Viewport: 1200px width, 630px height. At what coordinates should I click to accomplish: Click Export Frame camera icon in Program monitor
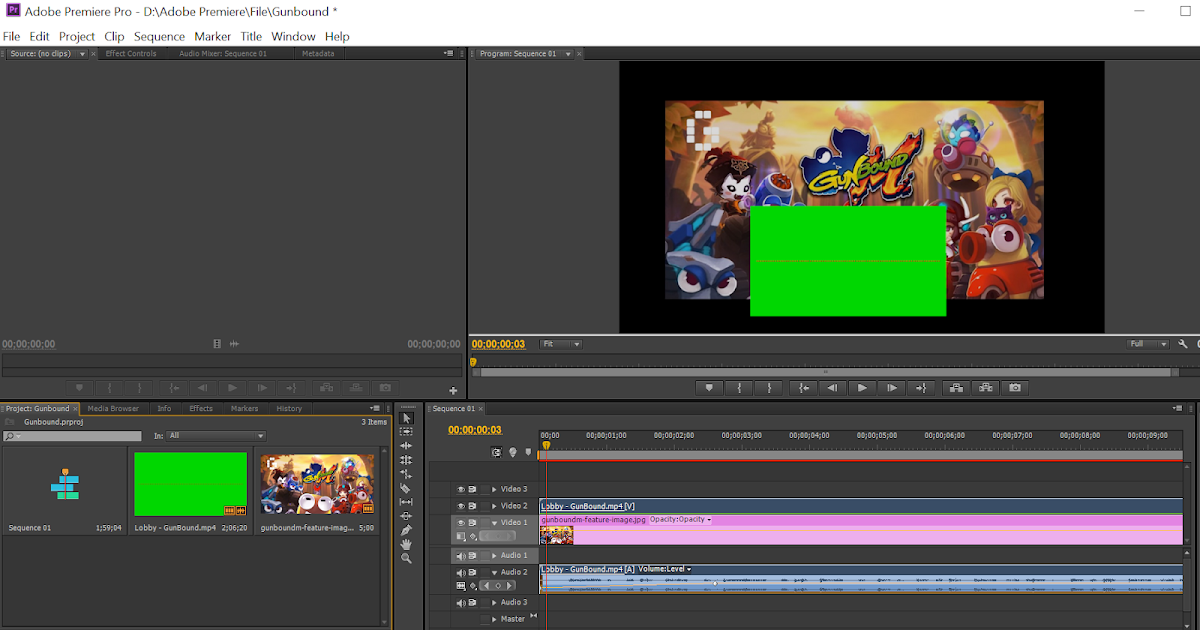[x=1015, y=388]
